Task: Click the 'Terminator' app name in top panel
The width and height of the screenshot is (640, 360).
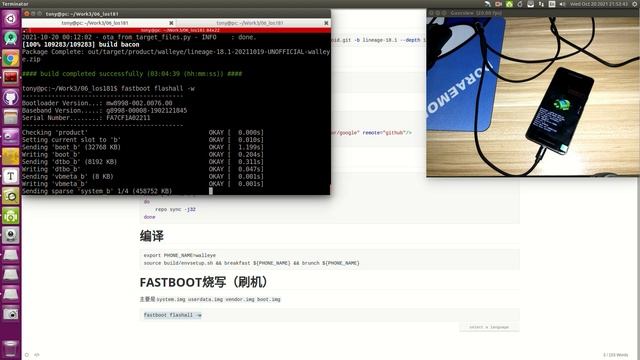Action: point(15,4)
